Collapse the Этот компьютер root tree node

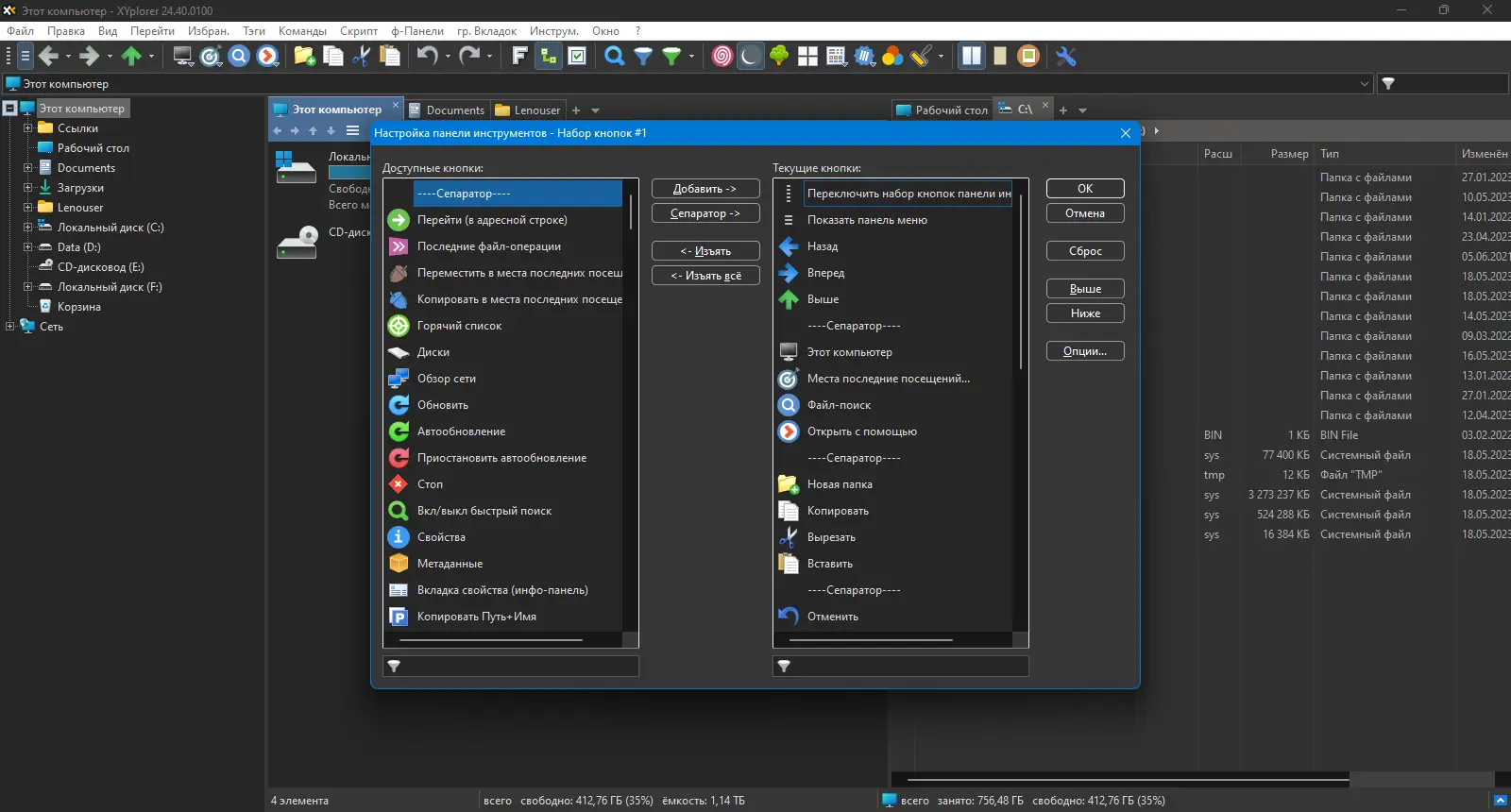[9, 109]
